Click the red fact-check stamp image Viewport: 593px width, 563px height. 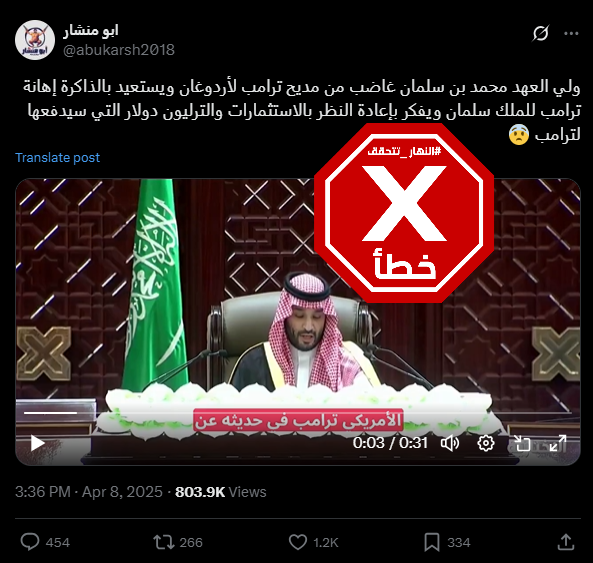point(404,213)
